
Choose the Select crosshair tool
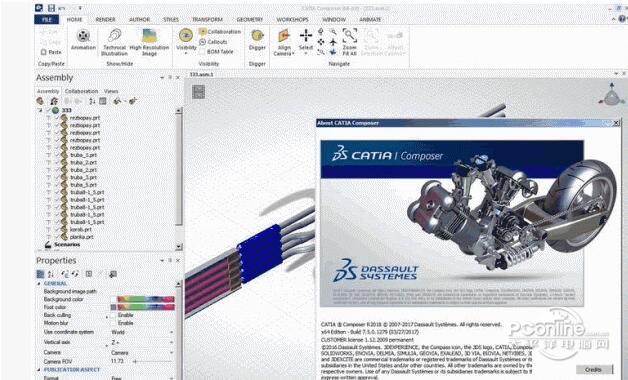pyautogui.click(x=306, y=36)
